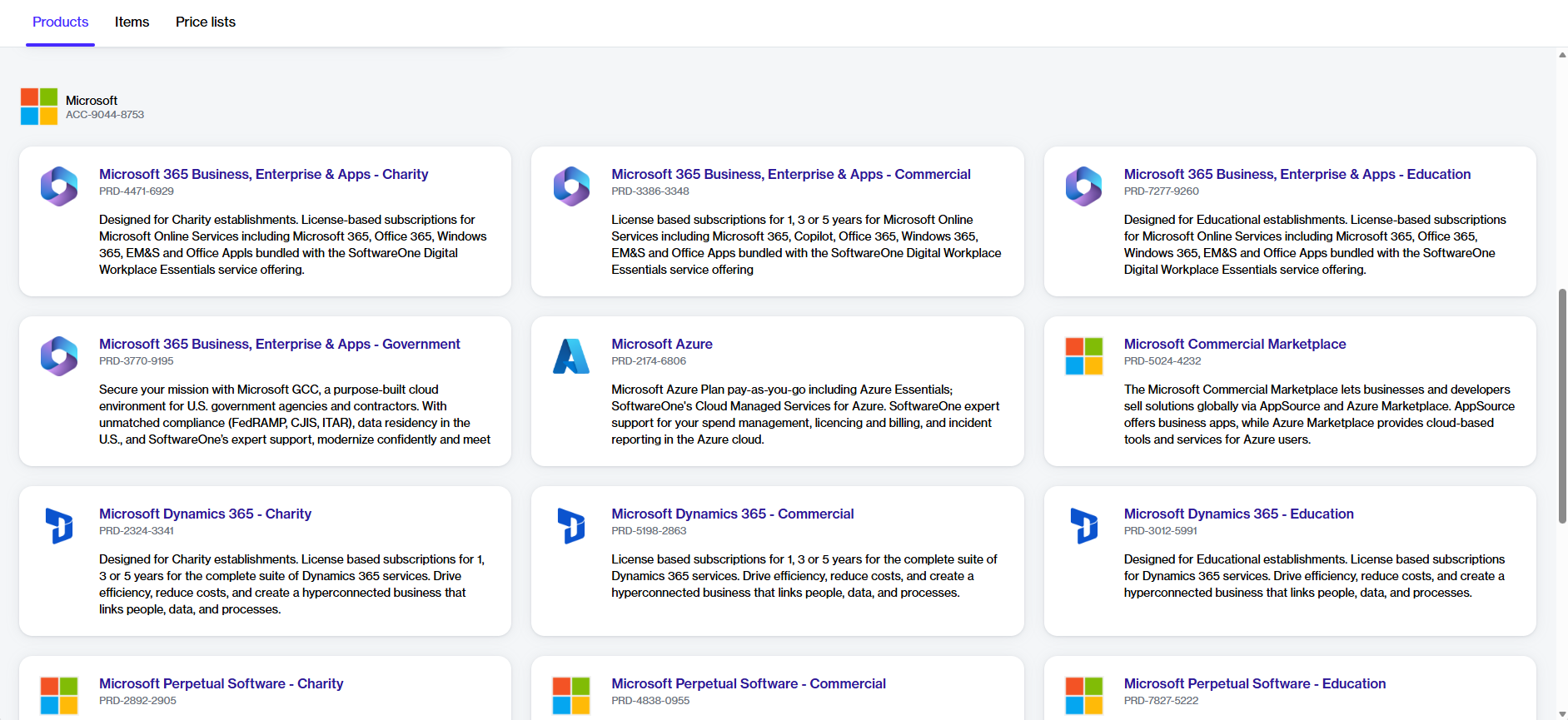Click product ID PRD-4471-6929
This screenshot has width=1568, height=720.
(137, 191)
